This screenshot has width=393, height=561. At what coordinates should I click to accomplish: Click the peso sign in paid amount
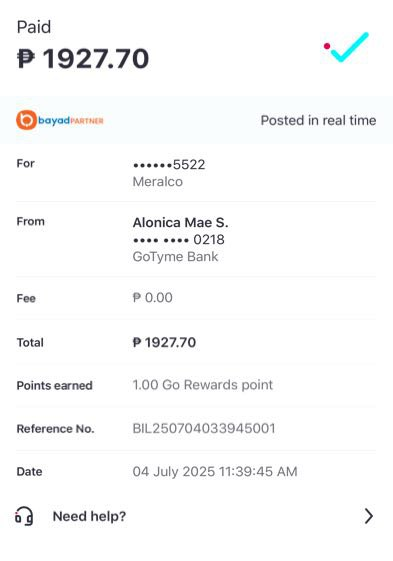(26, 59)
